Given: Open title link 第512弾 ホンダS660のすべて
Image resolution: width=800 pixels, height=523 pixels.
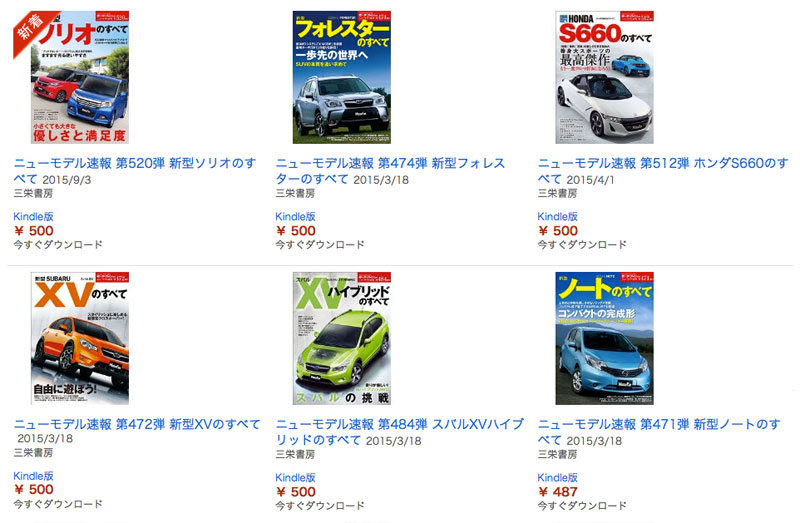Looking at the screenshot, I should pyautogui.click(x=663, y=171).
